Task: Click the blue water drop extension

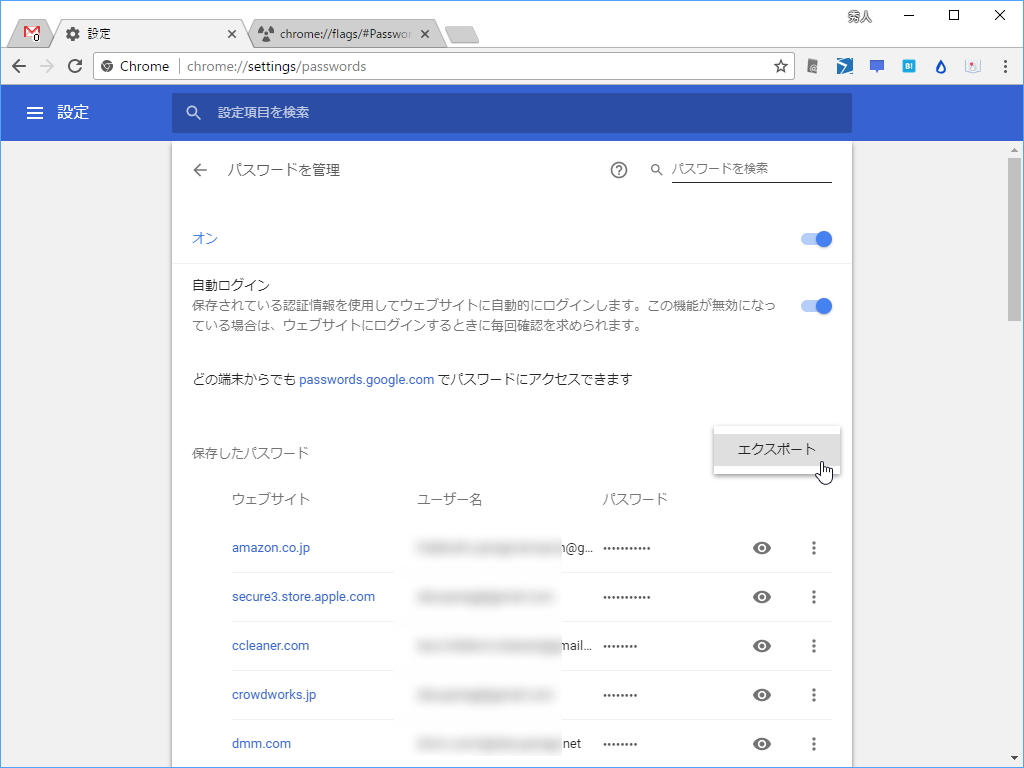Action: [940, 66]
